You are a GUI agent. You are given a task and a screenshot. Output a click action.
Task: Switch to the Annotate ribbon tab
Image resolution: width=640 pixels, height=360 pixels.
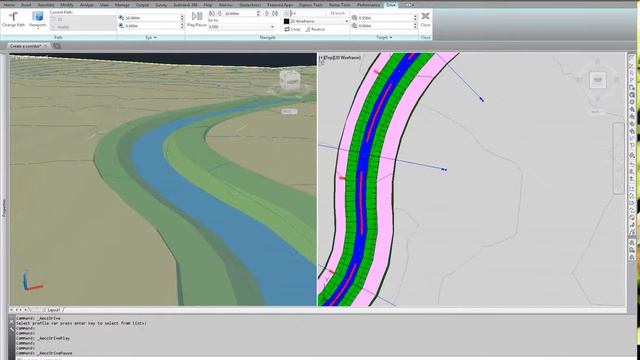coord(46,5)
